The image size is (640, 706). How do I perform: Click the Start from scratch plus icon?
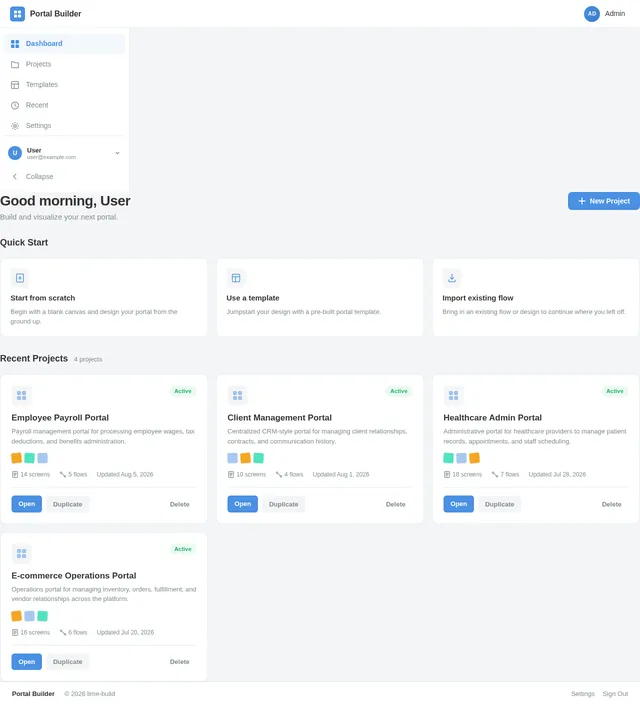pyautogui.click(x=20, y=278)
